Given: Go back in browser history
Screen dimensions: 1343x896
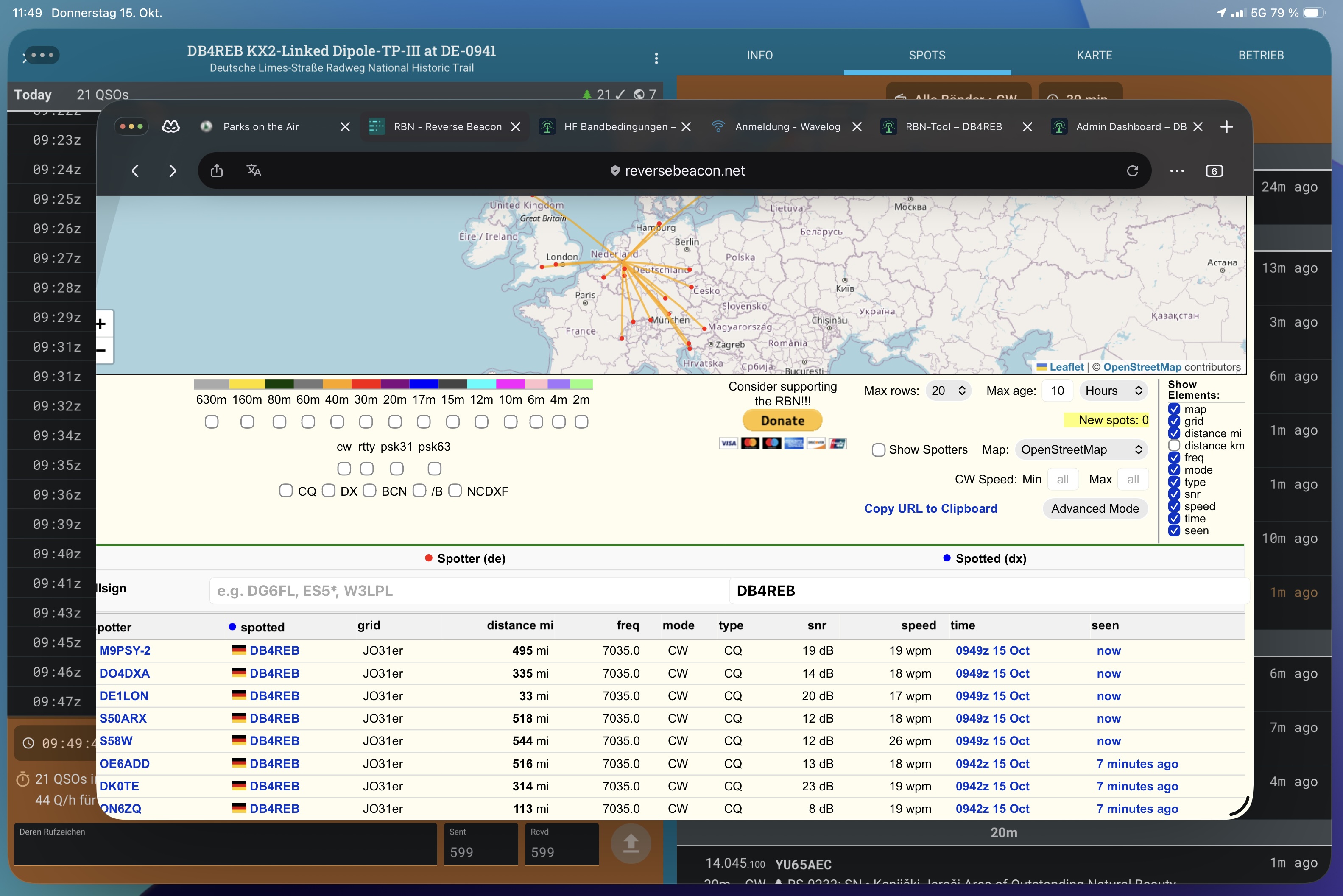Looking at the screenshot, I should [x=135, y=171].
